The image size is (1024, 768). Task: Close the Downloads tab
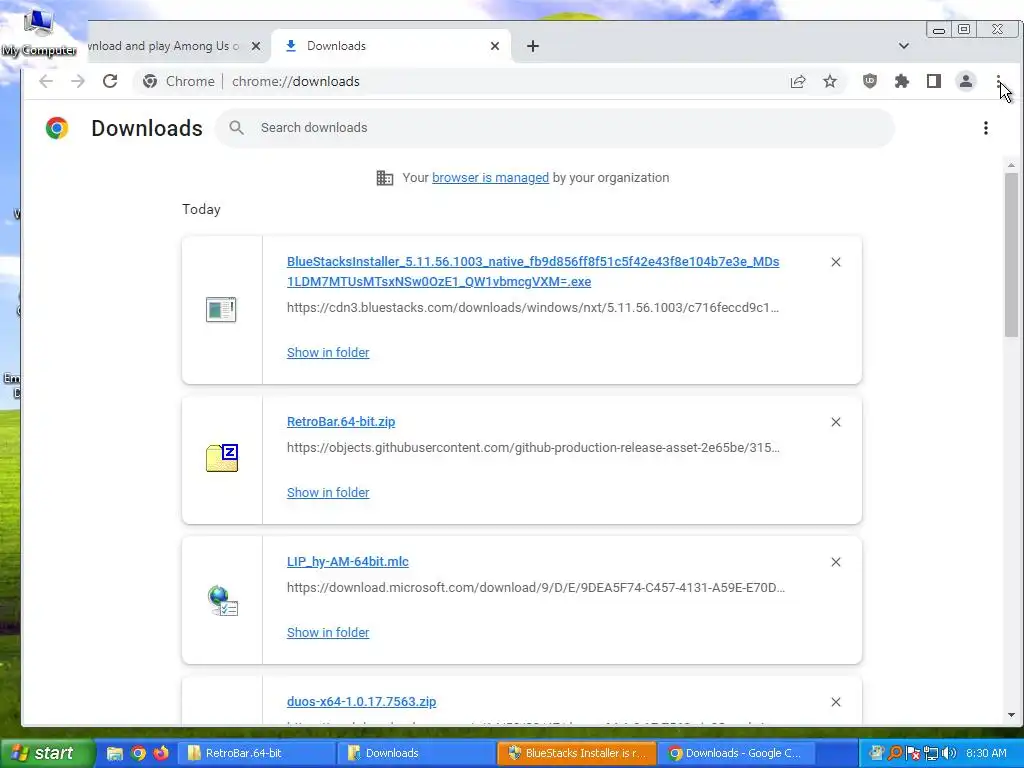tap(494, 46)
